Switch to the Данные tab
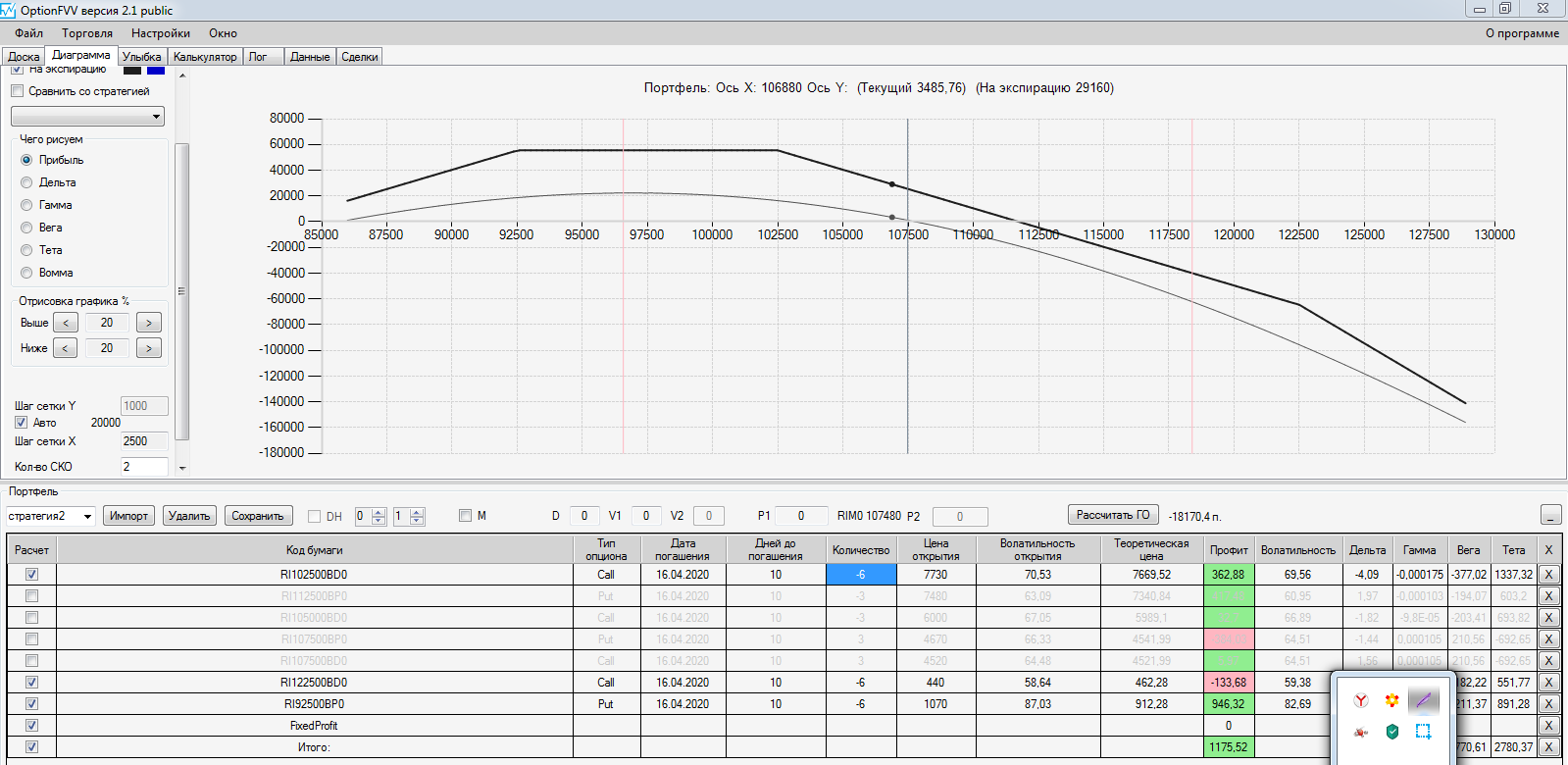 pos(310,57)
